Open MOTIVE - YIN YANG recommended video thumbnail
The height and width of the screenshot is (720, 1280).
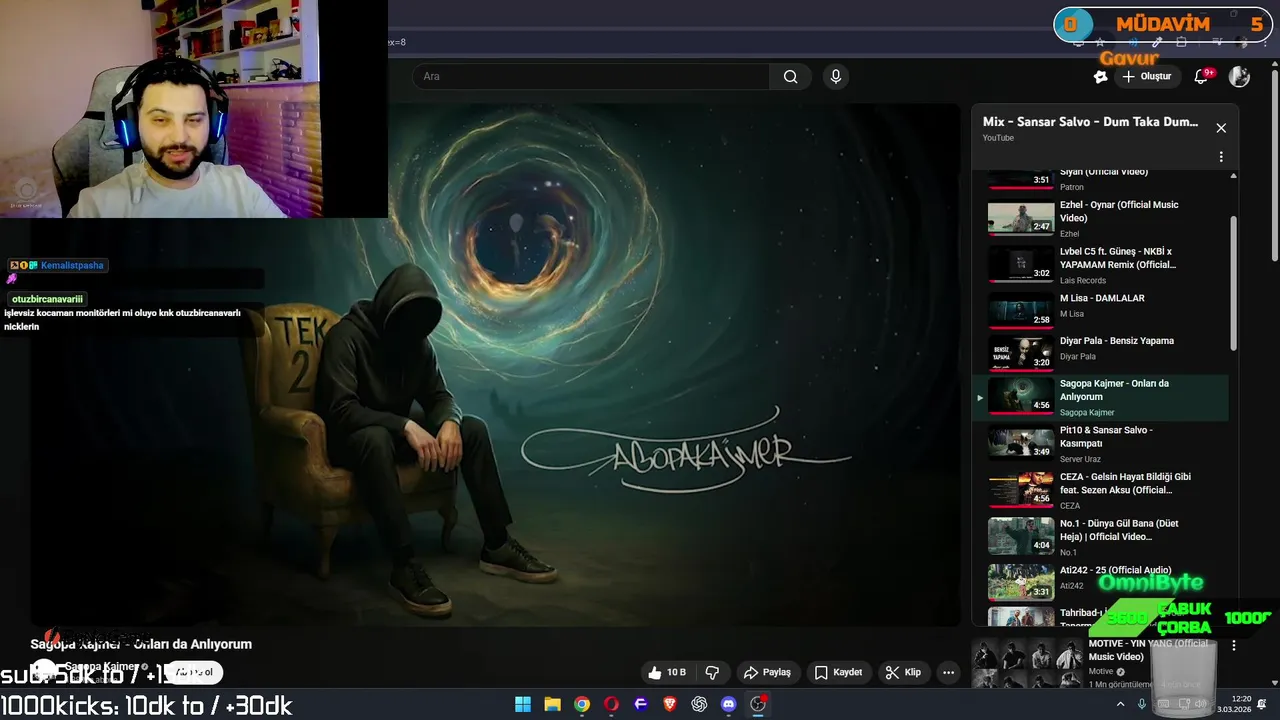click(x=1027, y=664)
